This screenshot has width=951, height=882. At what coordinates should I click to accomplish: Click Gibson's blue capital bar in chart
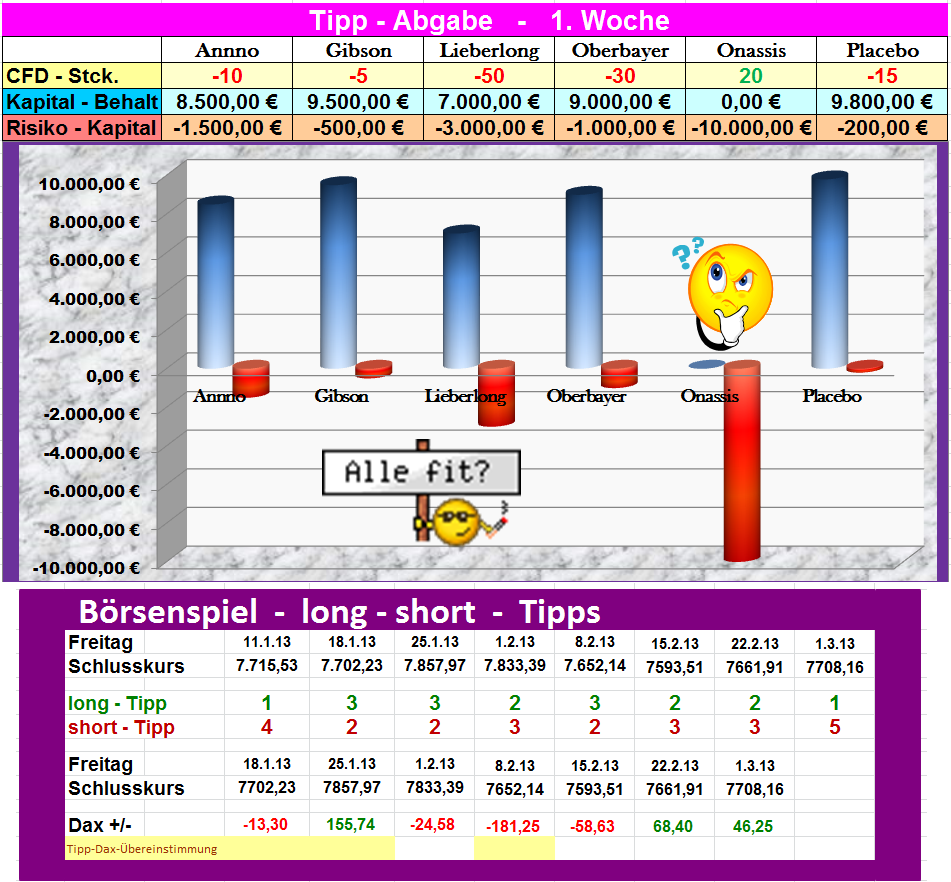pyautogui.click(x=338, y=272)
